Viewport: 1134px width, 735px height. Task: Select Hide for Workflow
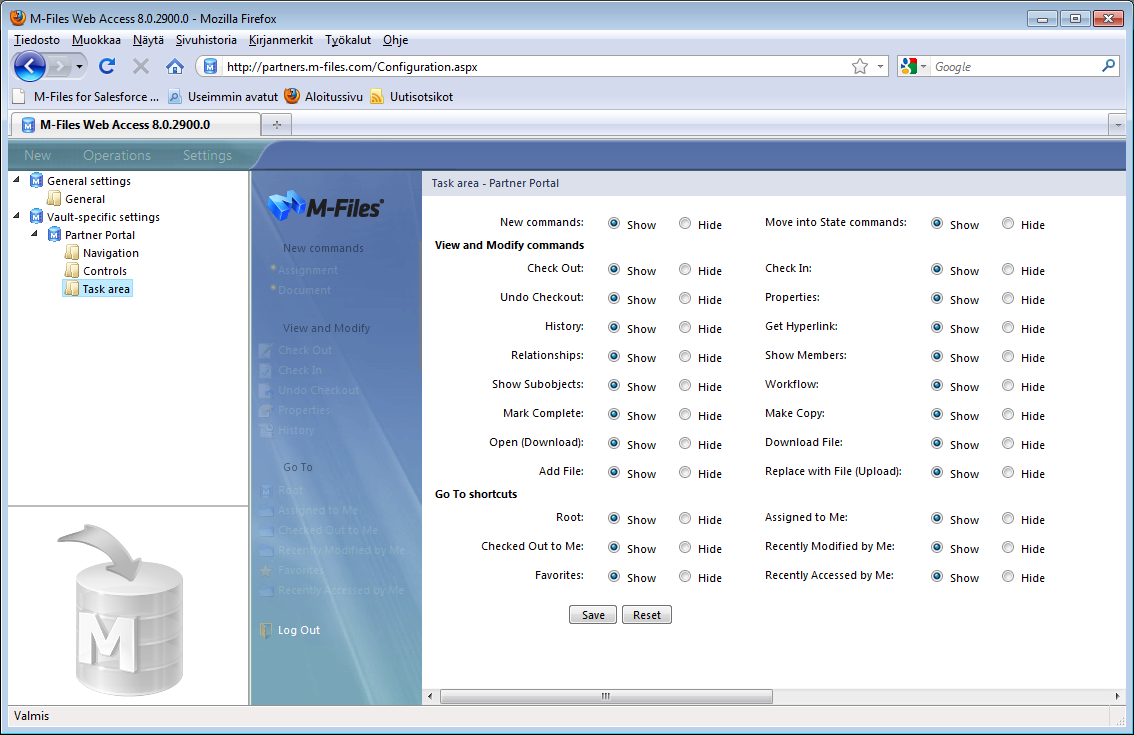point(1007,385)
